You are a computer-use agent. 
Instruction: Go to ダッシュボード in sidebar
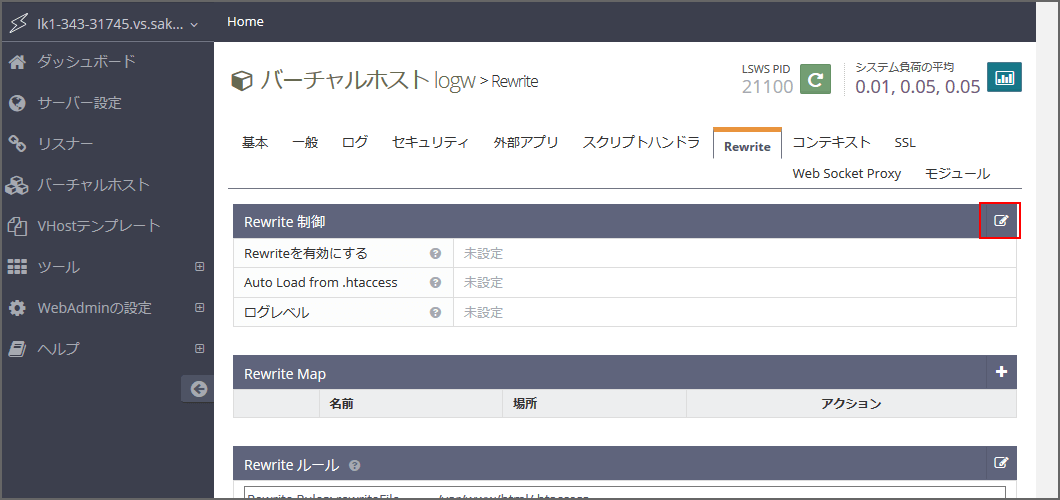86,62
